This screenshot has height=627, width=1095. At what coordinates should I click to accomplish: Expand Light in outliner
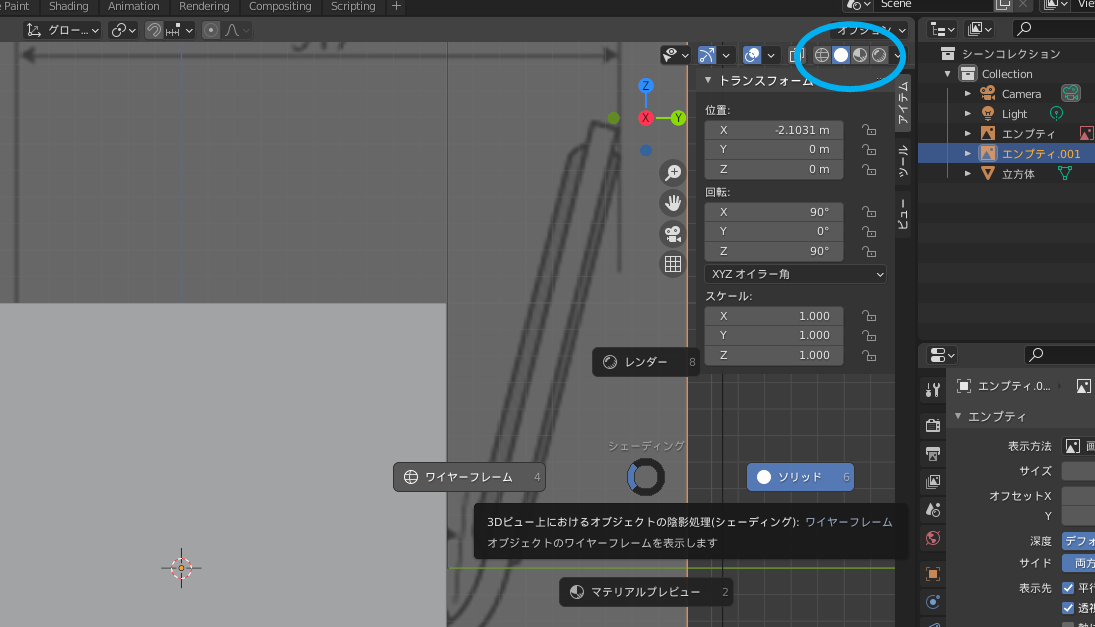click(x=967, y=114)
